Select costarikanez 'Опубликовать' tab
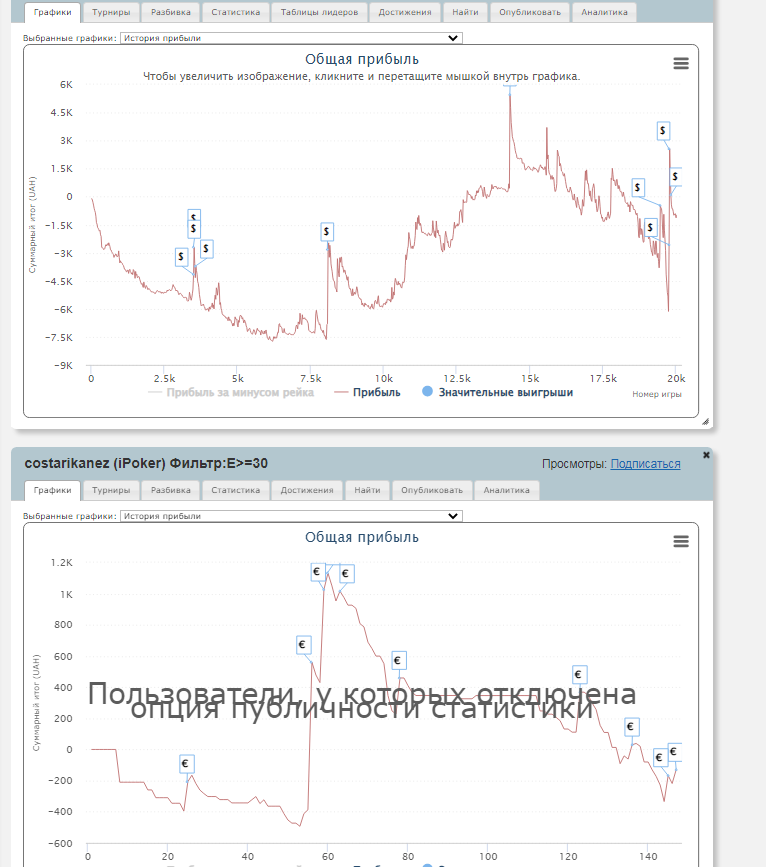The height and width of the screenshot is (867, 766). [x=432, y=490]
